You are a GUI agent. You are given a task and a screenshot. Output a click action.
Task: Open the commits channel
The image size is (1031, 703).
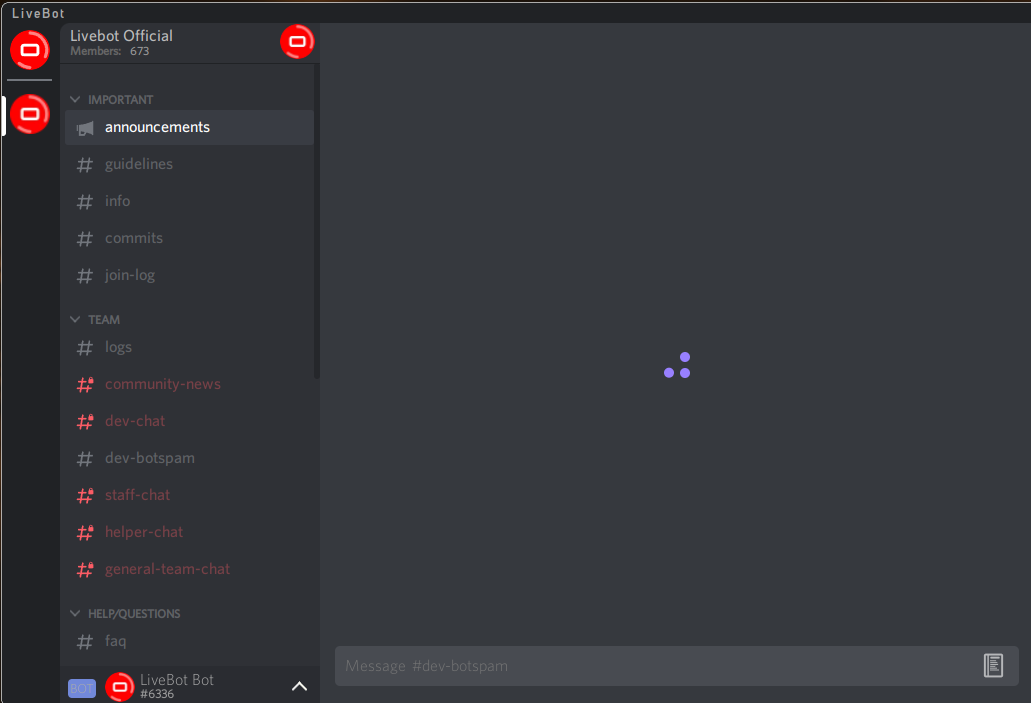coord(134,238)
